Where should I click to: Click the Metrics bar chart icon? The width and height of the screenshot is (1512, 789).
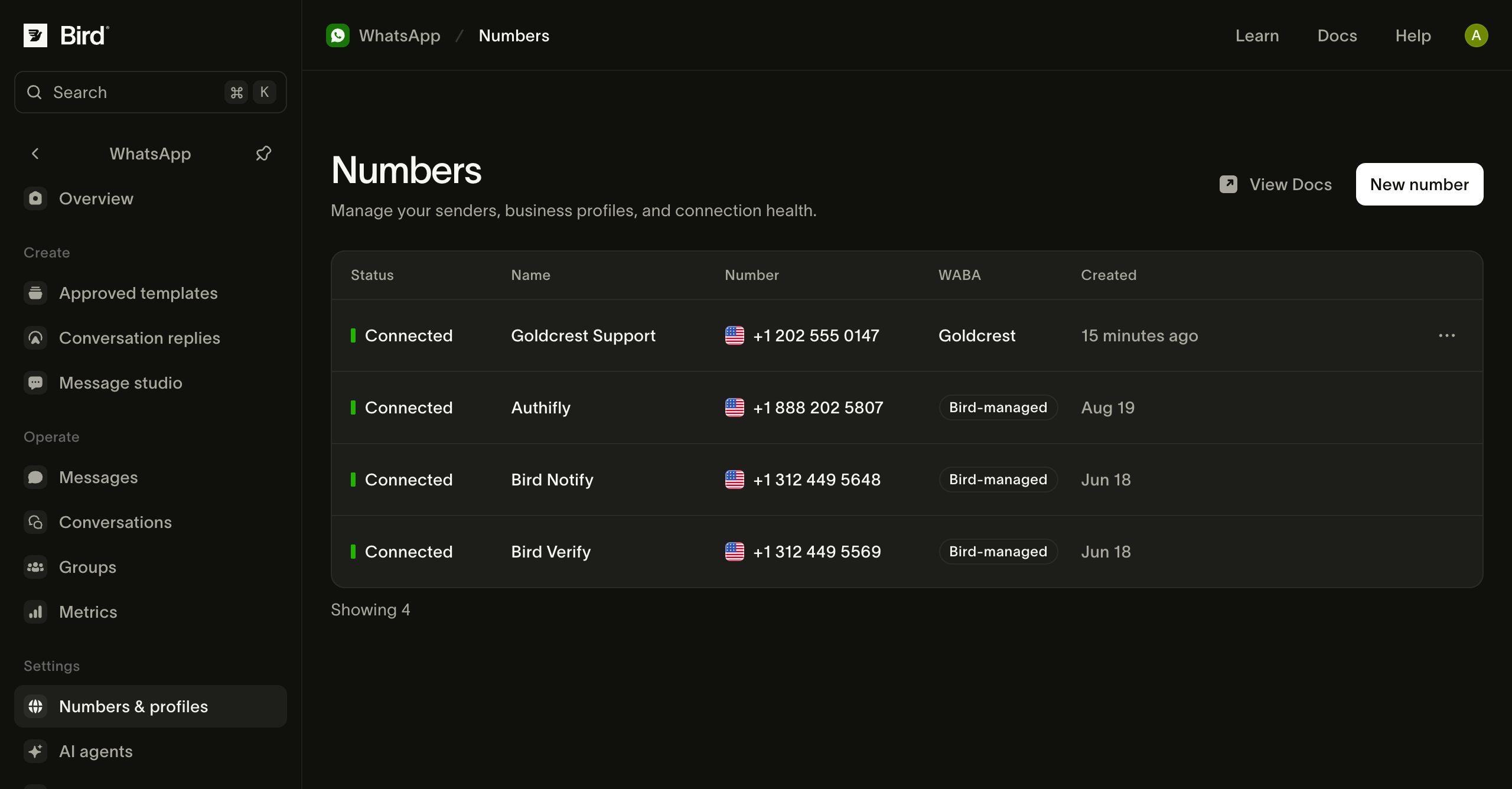35,612
